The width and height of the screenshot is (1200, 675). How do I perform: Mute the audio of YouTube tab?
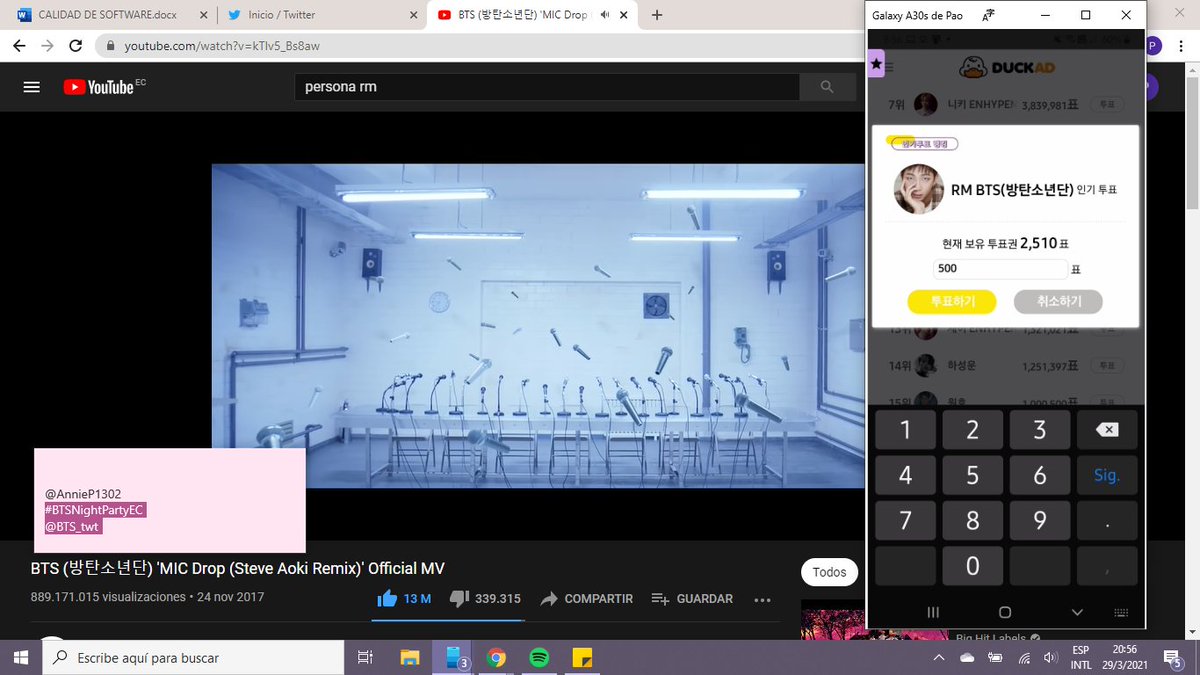pyautogui.click(x=604, y=15)
